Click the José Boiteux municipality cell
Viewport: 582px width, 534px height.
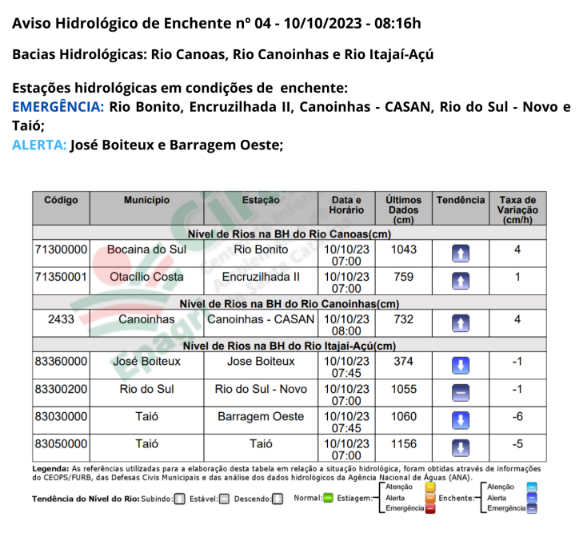(147, 366)
